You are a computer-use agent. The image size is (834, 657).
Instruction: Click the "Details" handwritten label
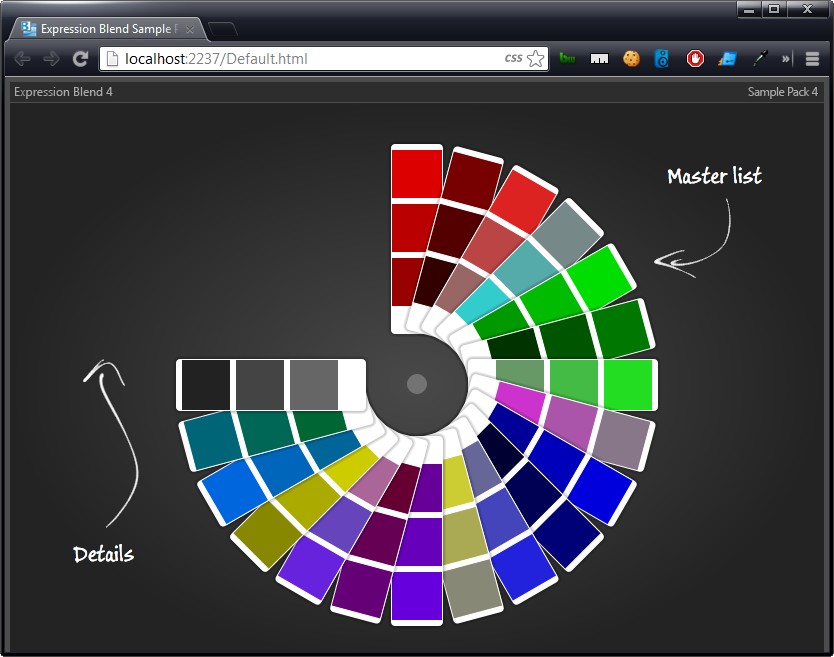(x=104, y=554)
